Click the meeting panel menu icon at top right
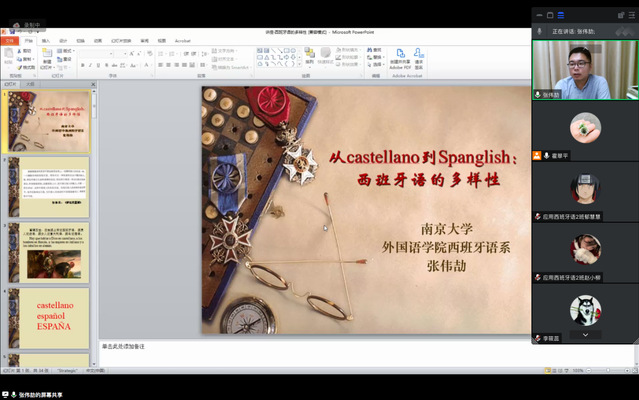 point(632,15)
